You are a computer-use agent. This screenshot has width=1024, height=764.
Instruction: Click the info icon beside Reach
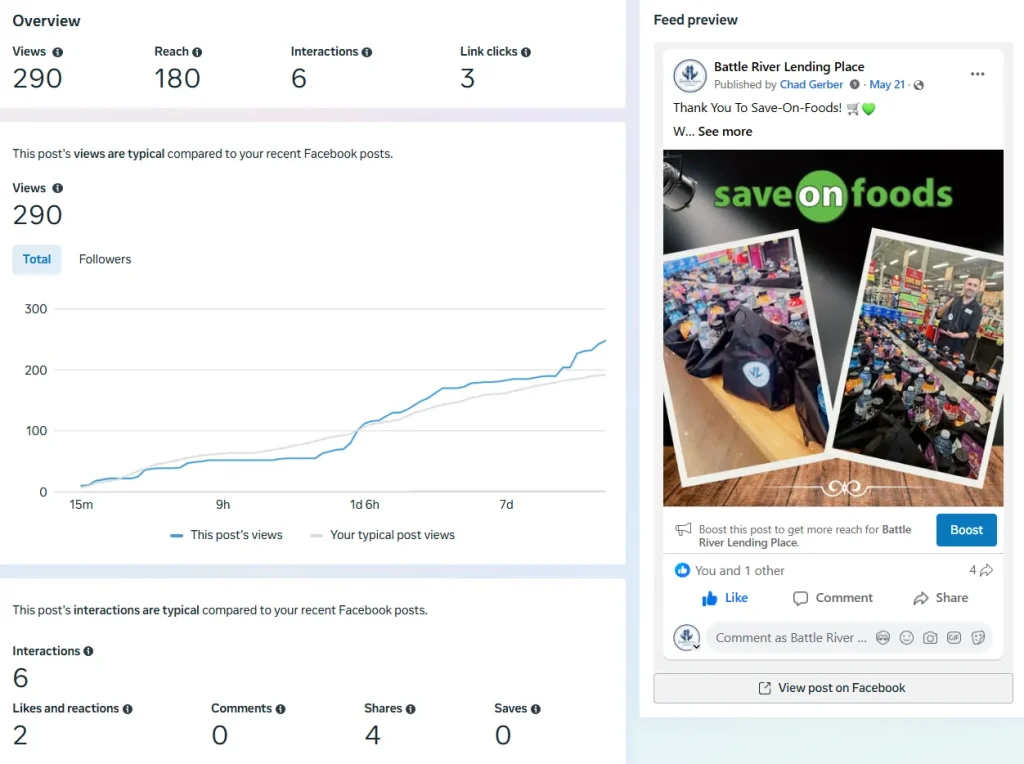[197, 52]
